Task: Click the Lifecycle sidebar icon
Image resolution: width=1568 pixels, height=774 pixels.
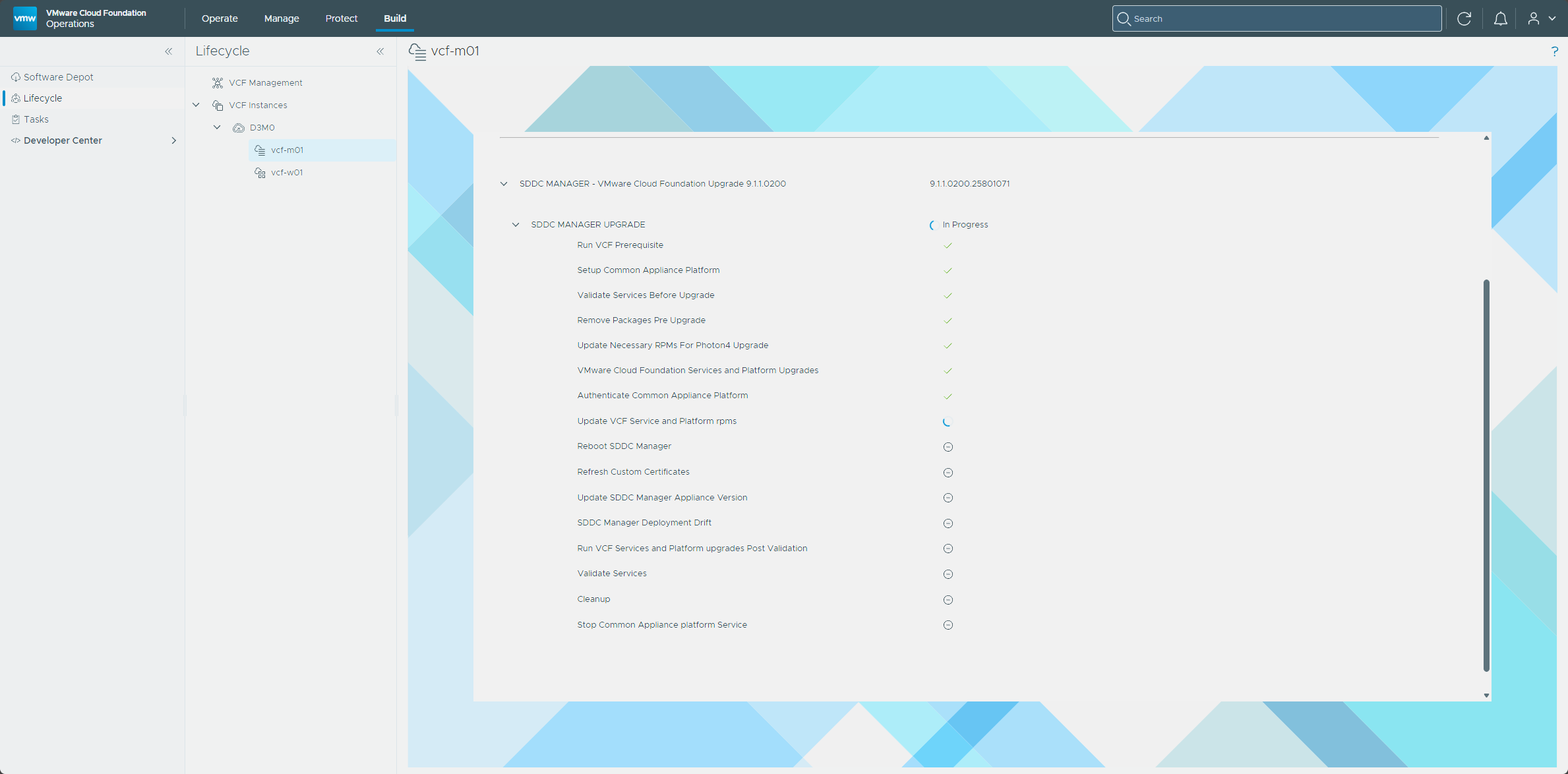Action: pyautogui.click(x=16, y=98)
